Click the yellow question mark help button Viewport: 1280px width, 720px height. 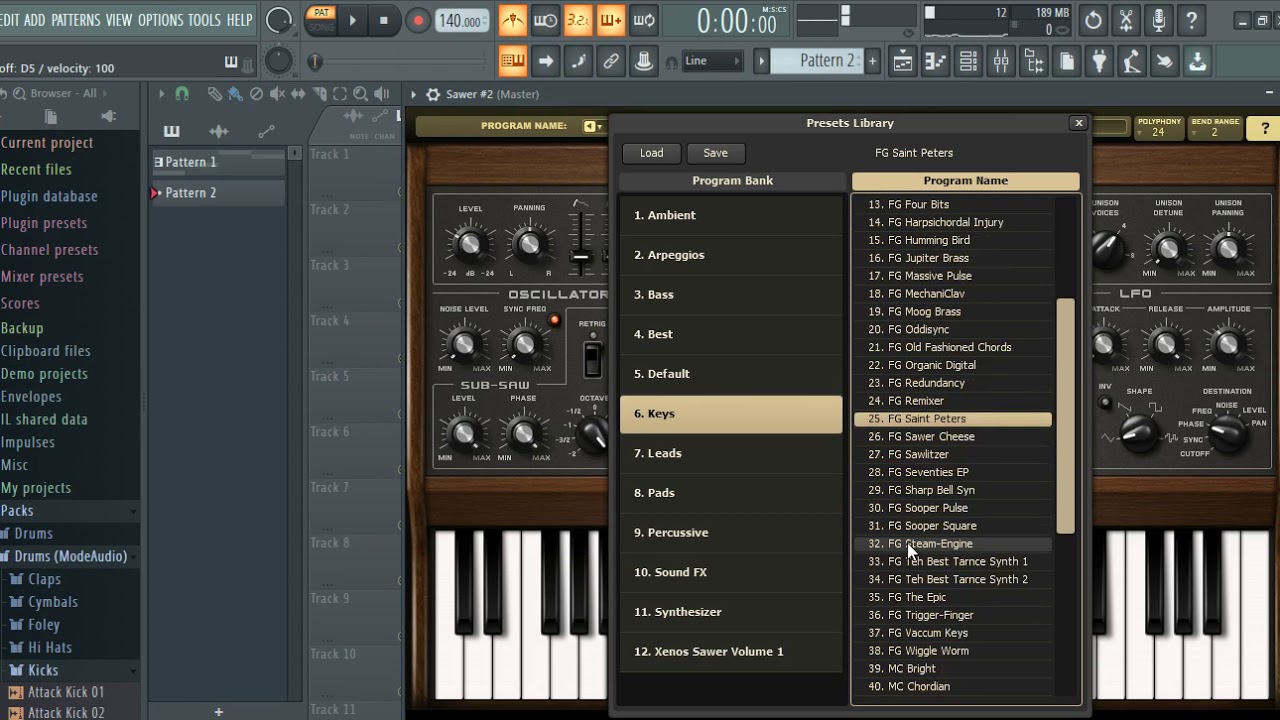[1264, 129]
